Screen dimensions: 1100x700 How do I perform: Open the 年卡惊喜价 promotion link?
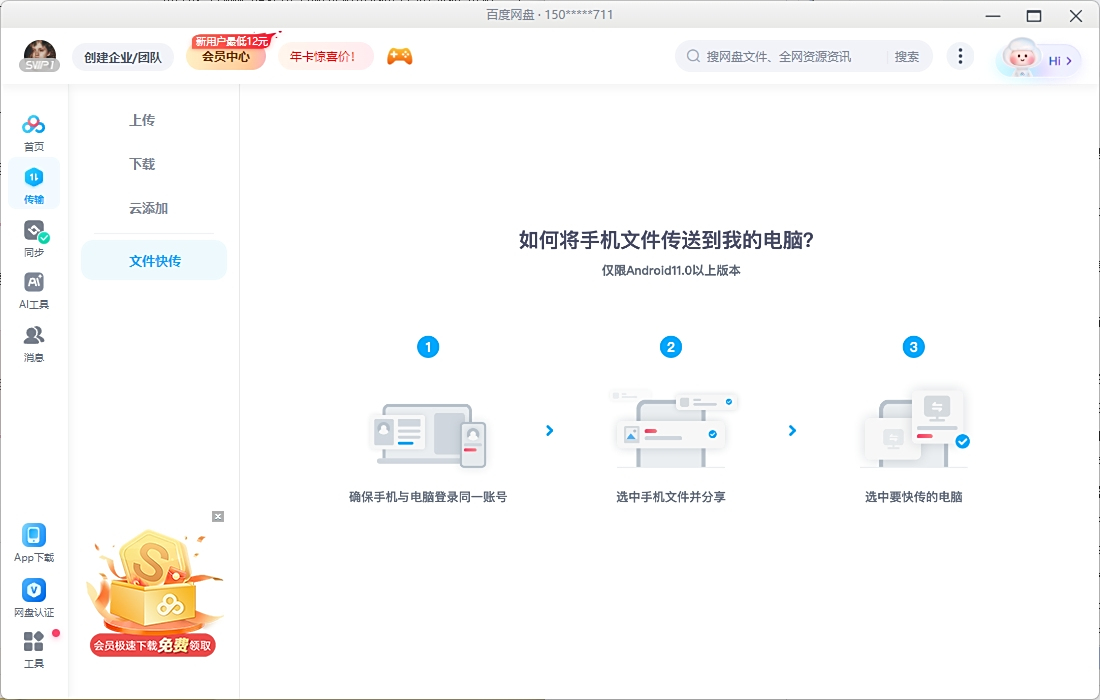click(322, 55)
